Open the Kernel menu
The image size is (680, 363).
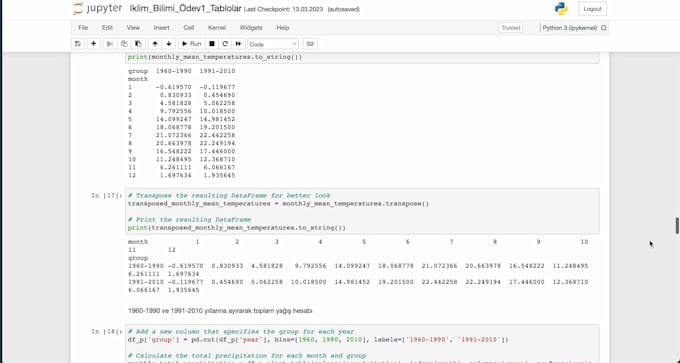click(217, 28)
